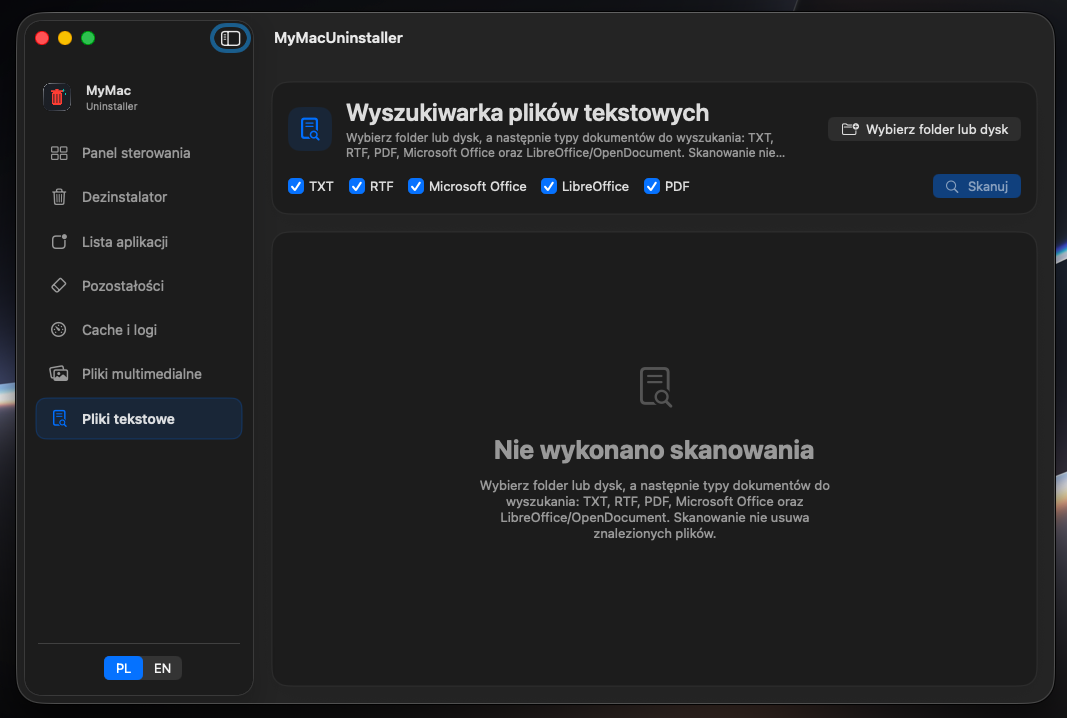Click the empty-state description paragraph
This screenshot has height=718, width=1067.
[x=655, y=509]
